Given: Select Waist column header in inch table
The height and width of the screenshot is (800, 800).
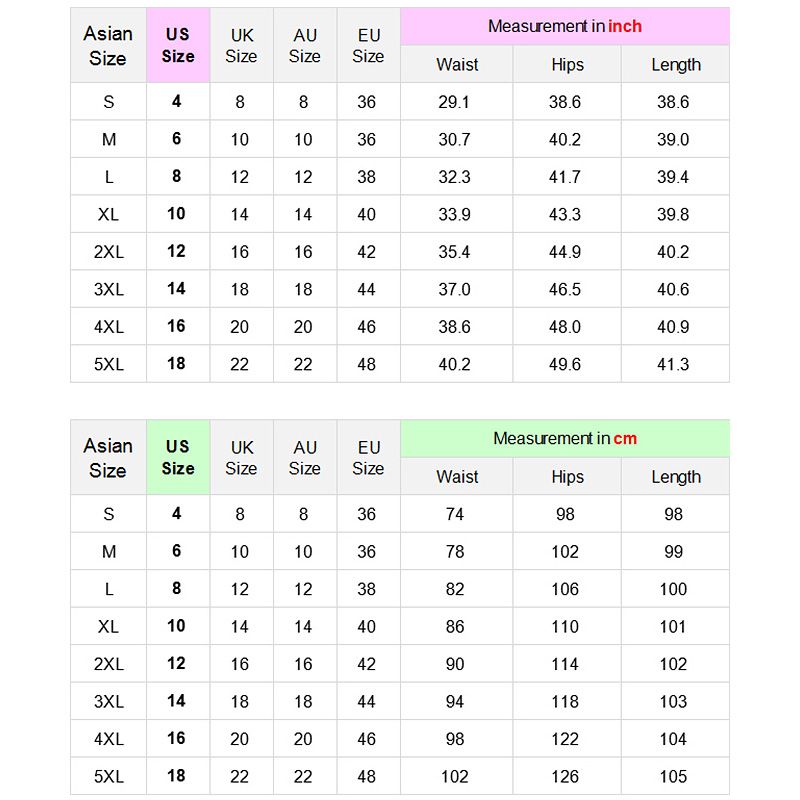Looking at the screenshot, I should [457, 65].
